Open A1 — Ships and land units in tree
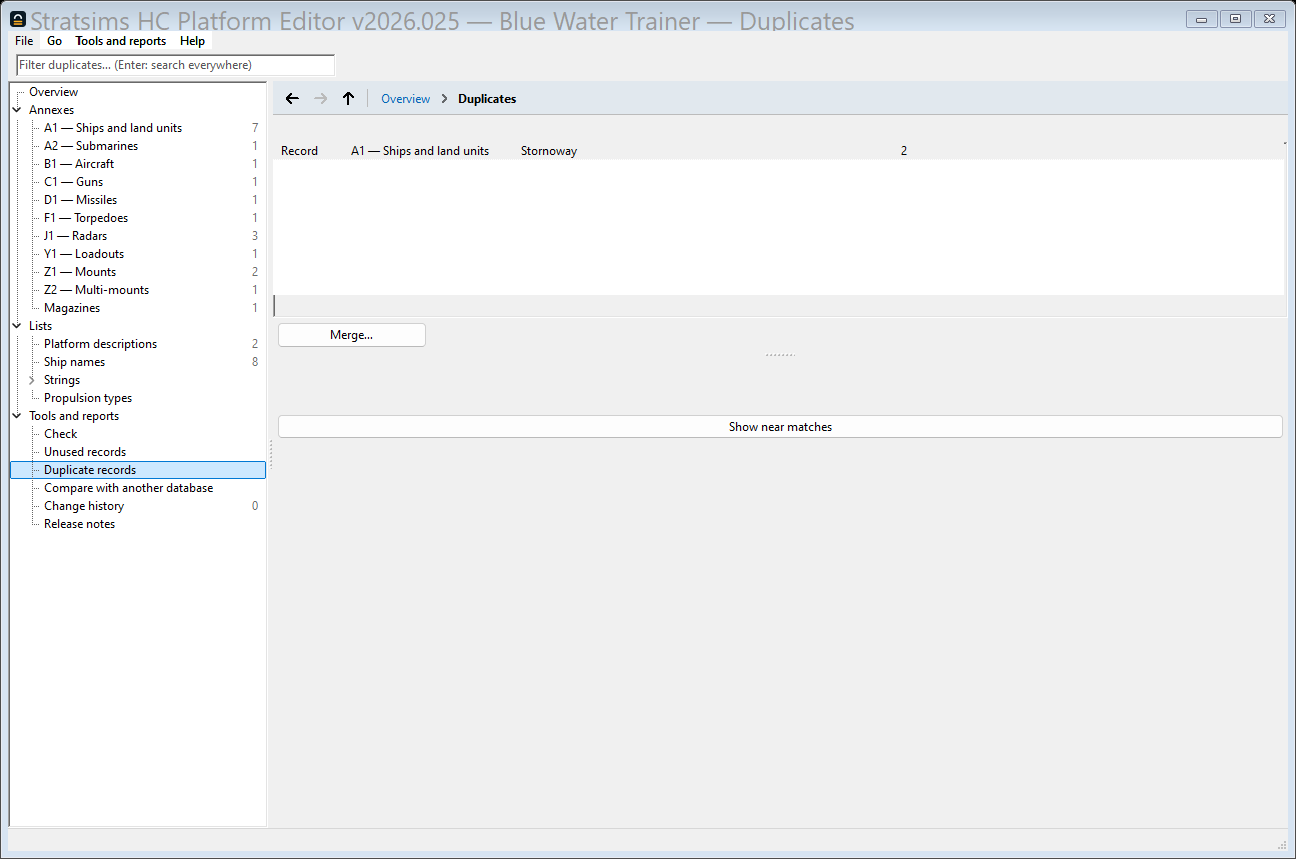This screenshot has width=1296, height=859. (x=113, y=128)
